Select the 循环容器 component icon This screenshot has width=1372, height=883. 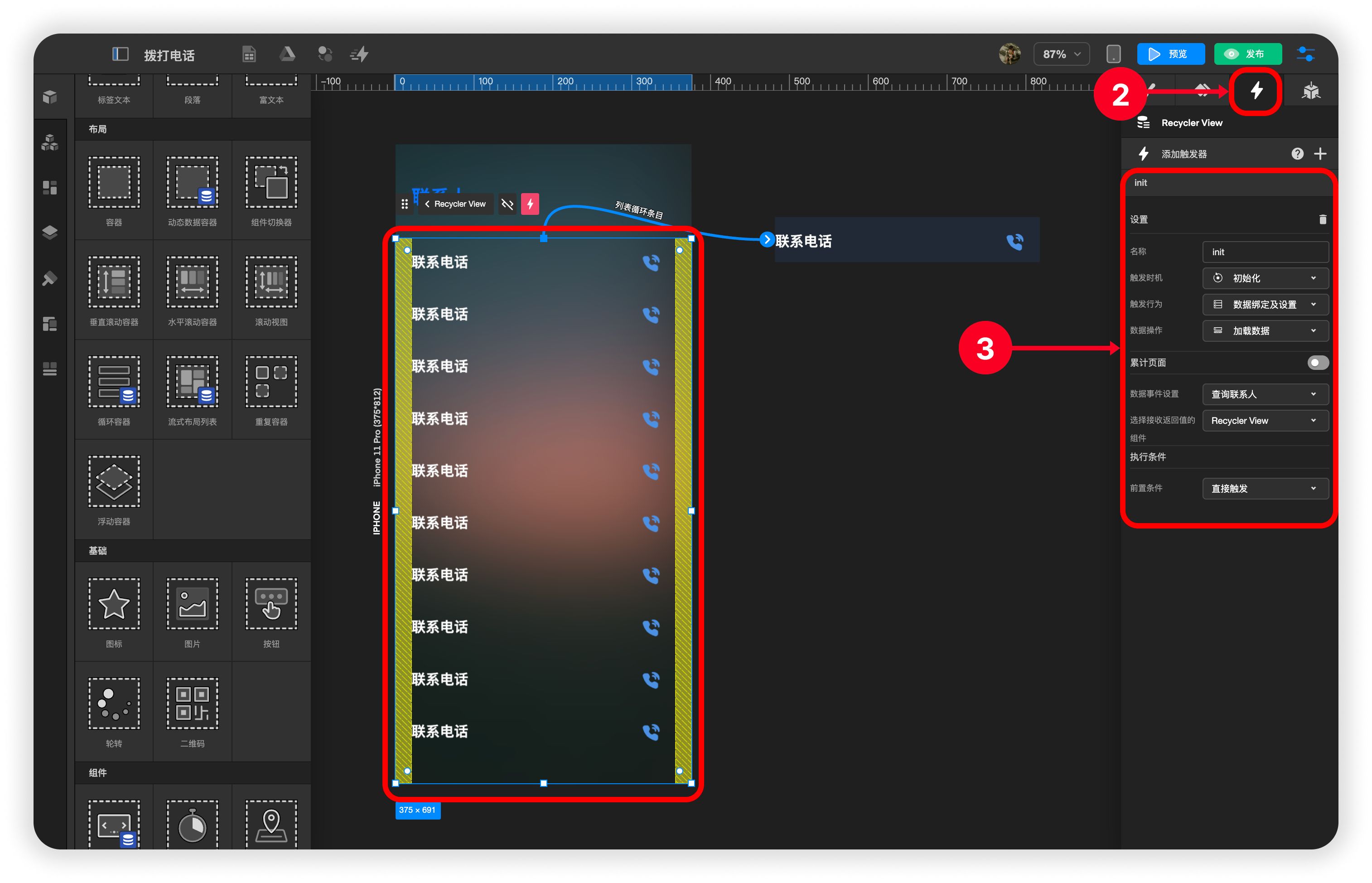coord(114,381)
